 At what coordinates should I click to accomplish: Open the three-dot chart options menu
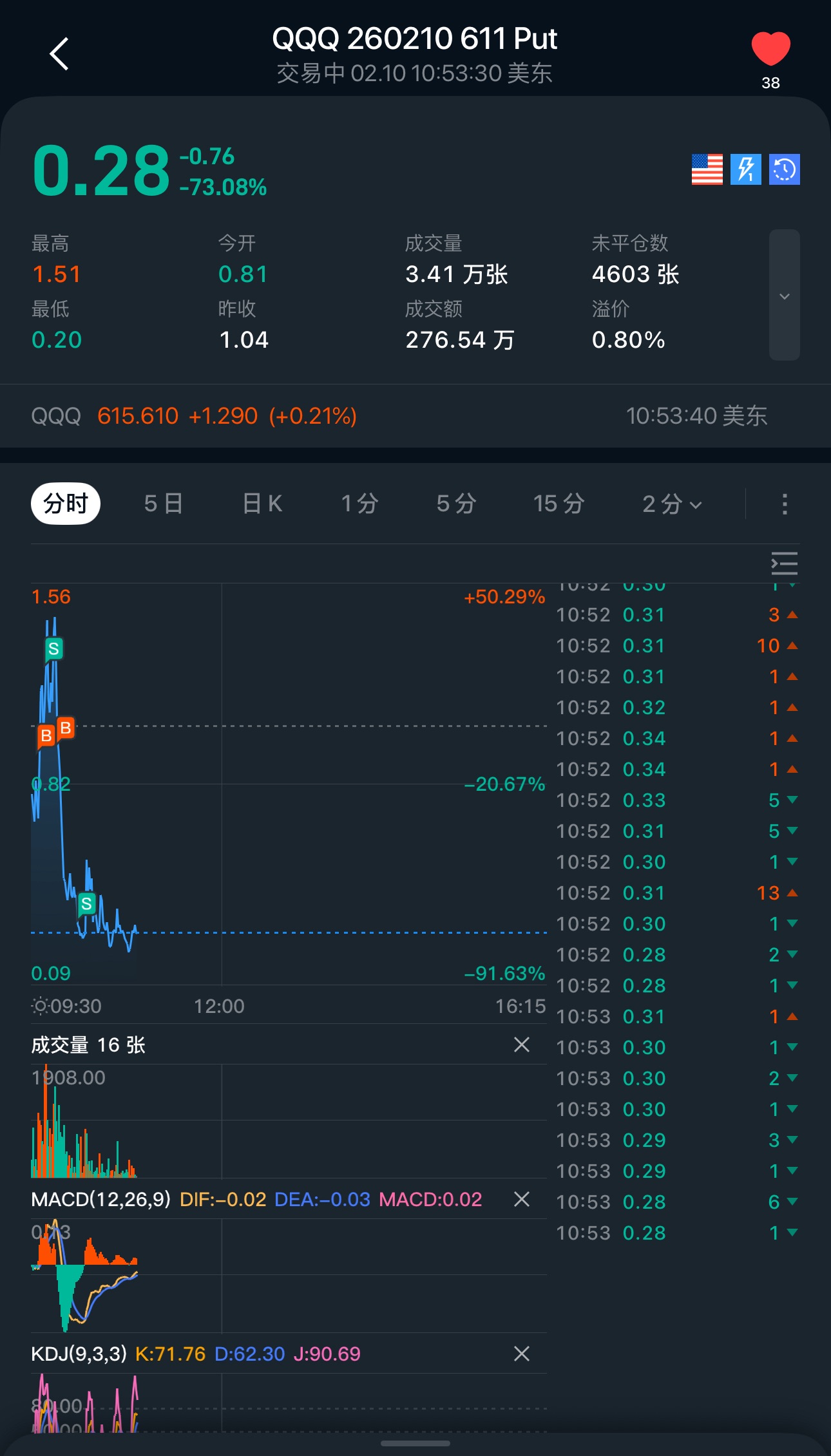784,504
